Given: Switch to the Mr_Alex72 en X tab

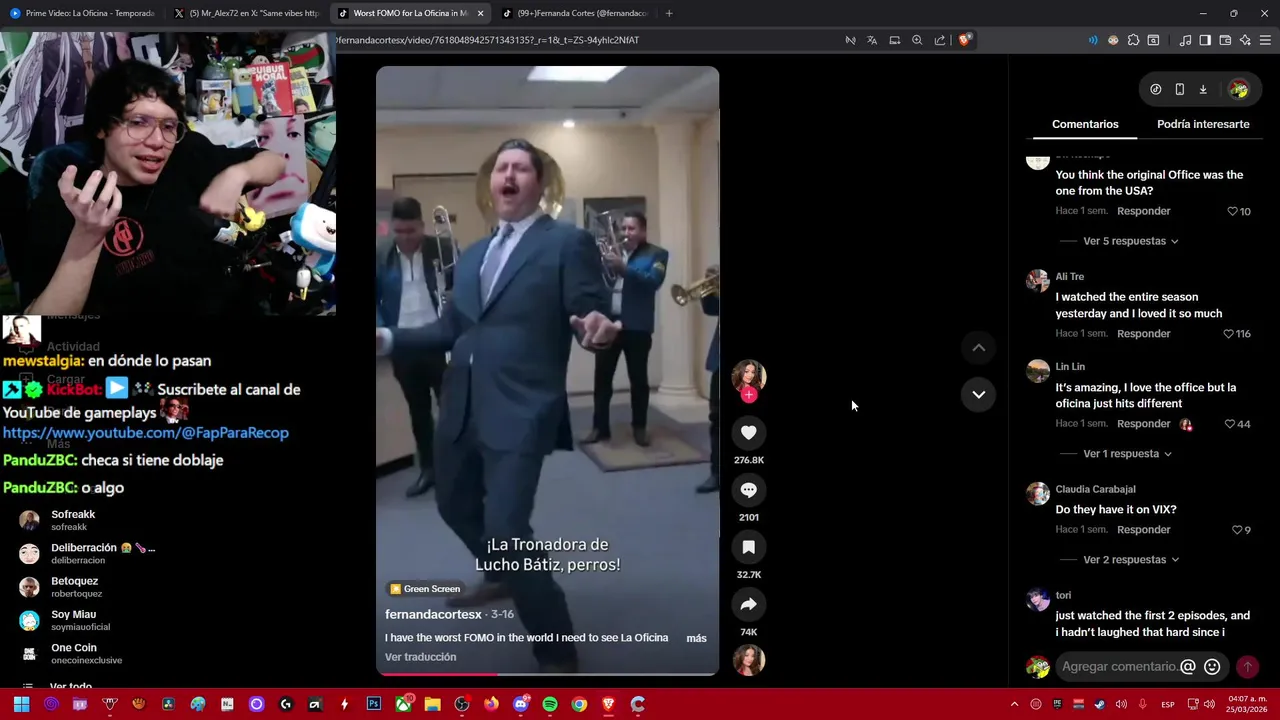Looking at the screenshot, I should [x=246, y=13].
